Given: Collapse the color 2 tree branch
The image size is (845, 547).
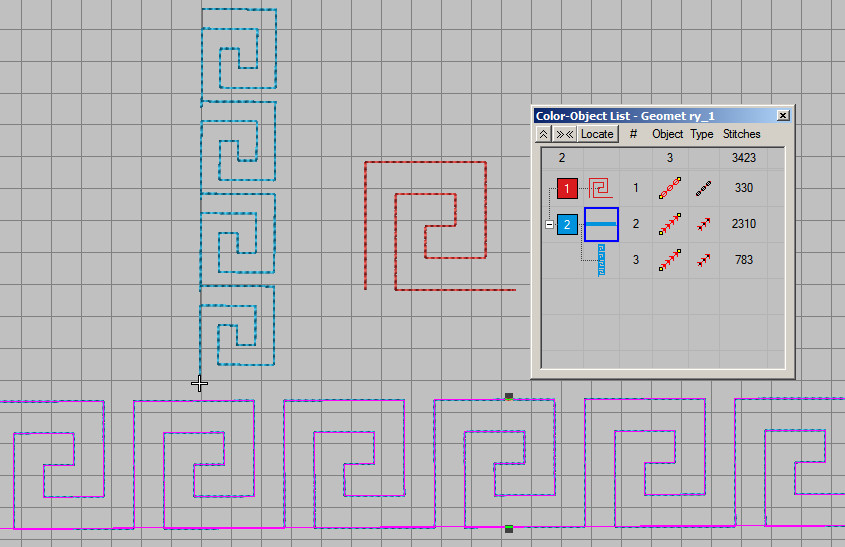Looking at the screenshot, I should click(549, 225).
